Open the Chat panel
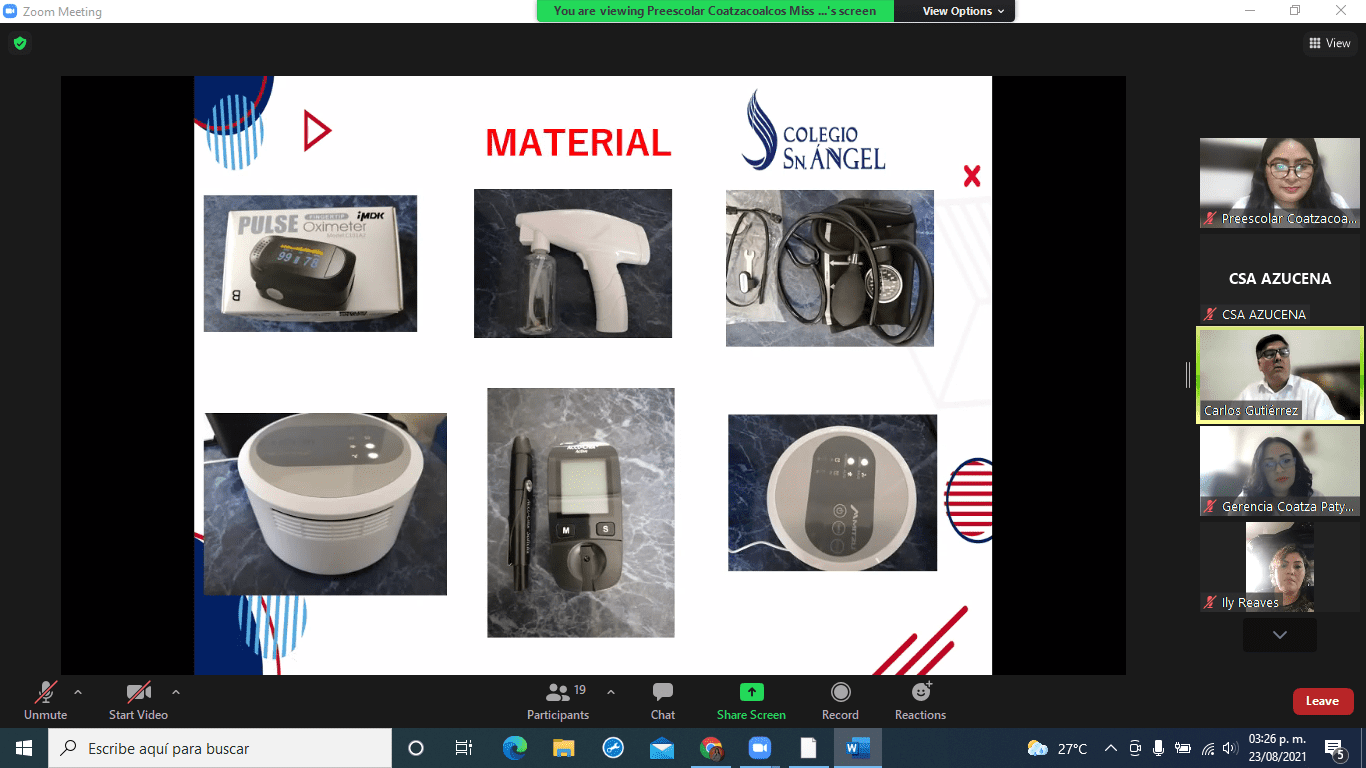This screenshot has width=1366, height=768. (662, 700)
